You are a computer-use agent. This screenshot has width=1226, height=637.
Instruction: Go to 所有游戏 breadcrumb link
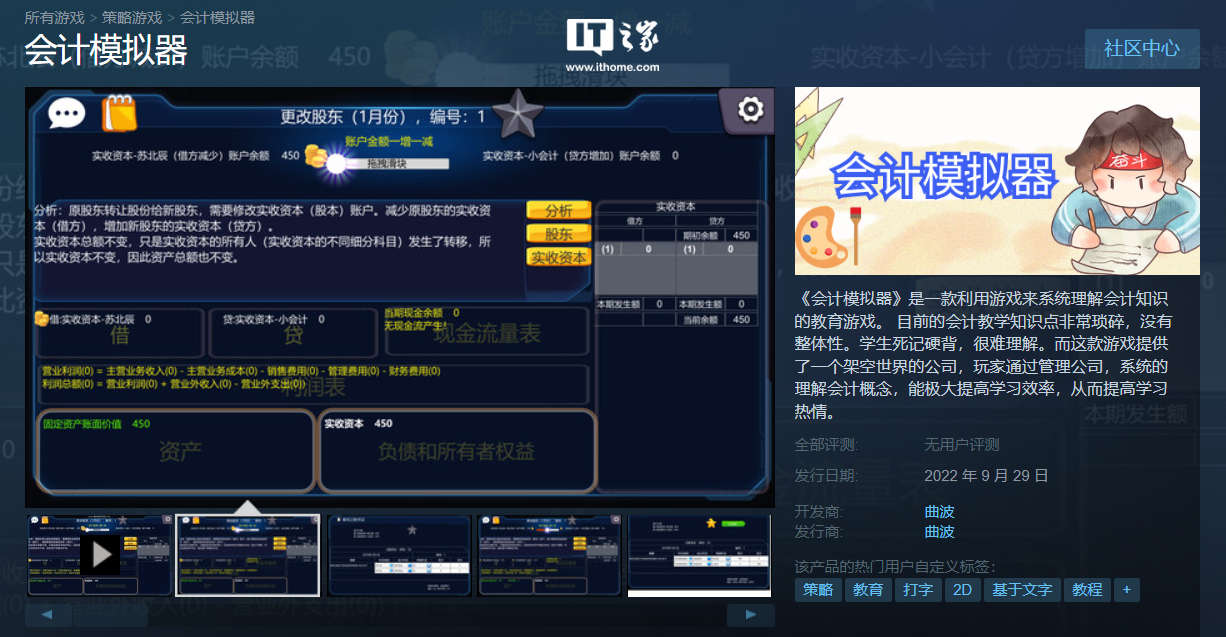tap(54, 18)
